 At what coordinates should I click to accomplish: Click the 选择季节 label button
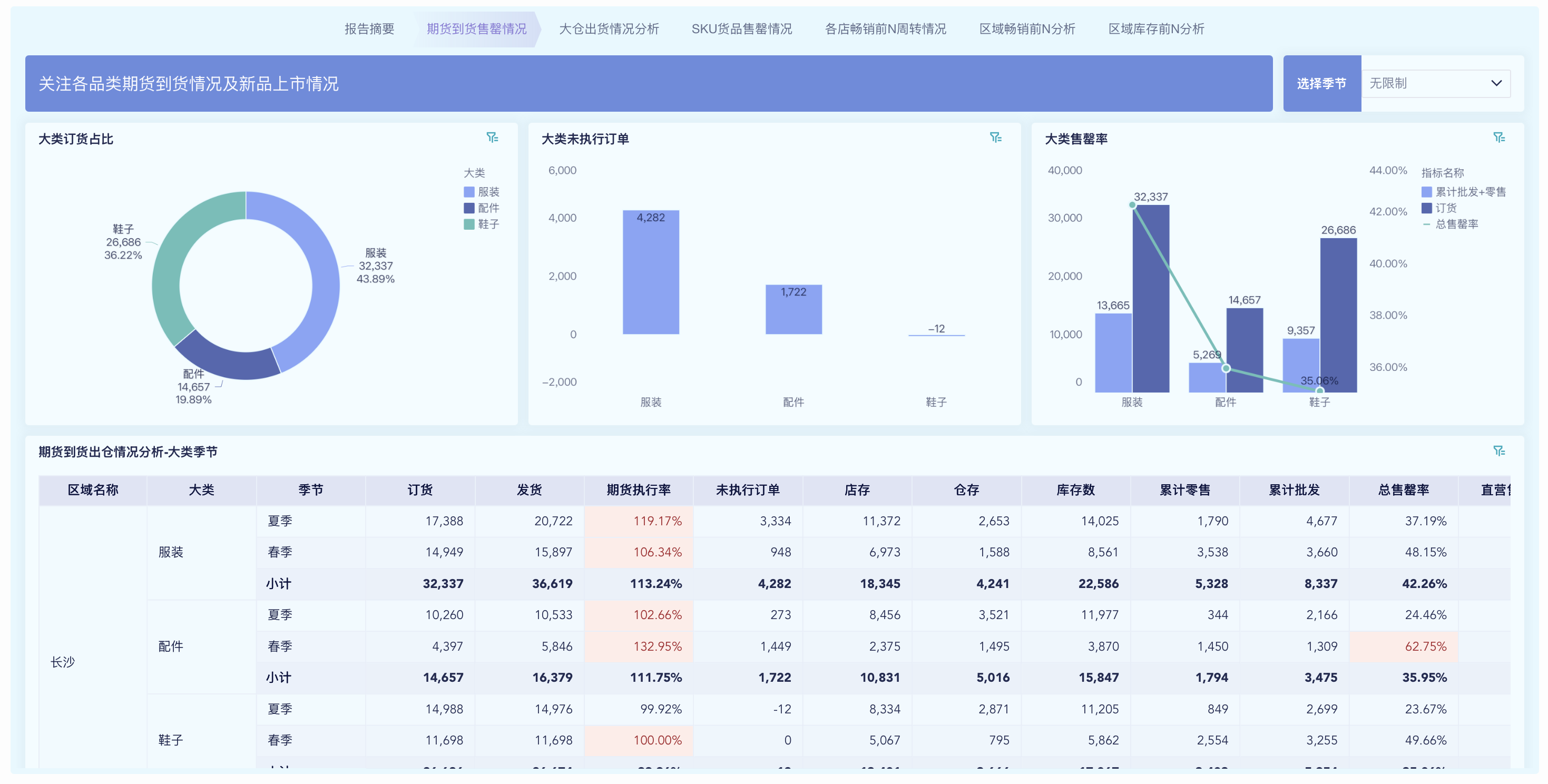pos(1322,83)
